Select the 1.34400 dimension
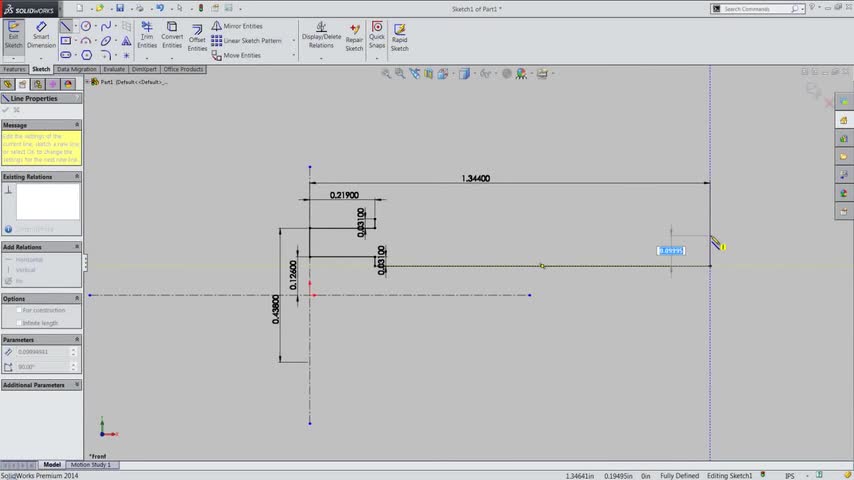854x480 pixels. [475, 178]
